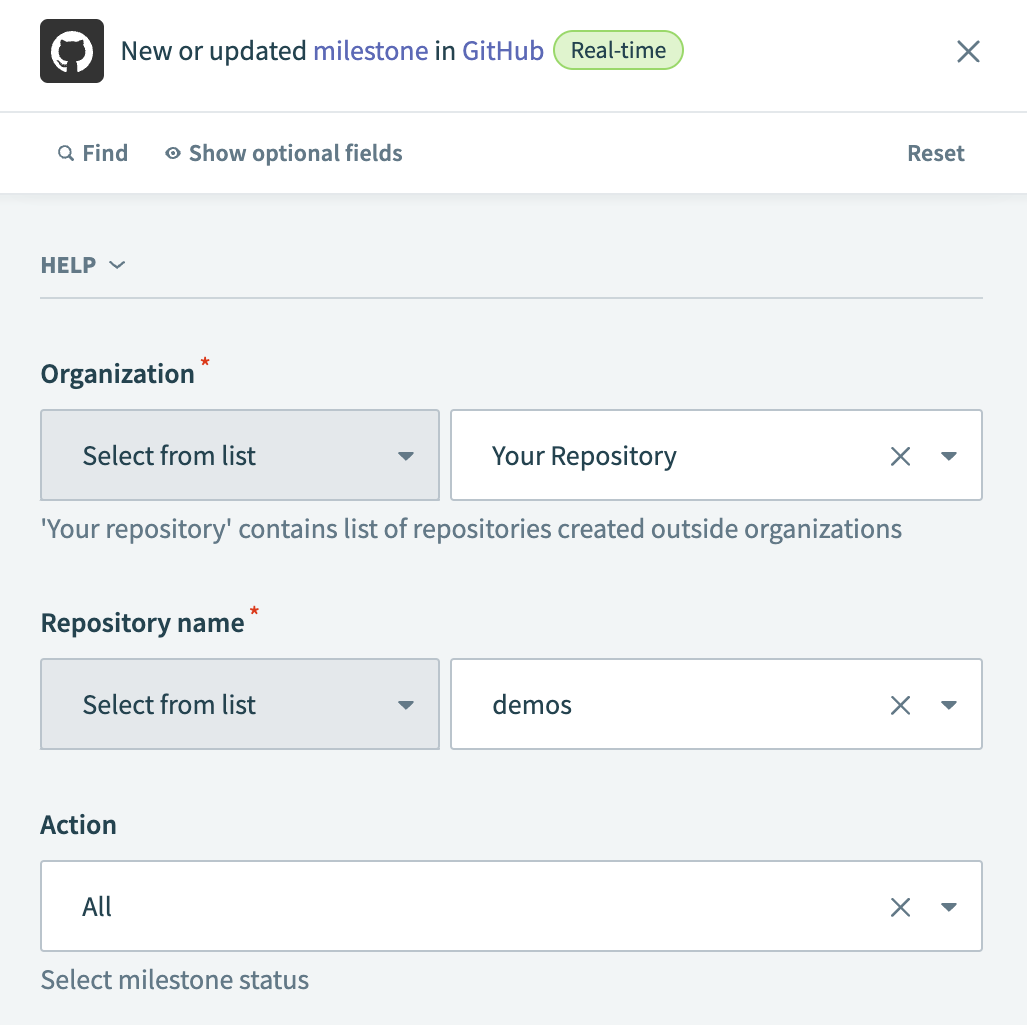Expand the Action dropdown caret
1027x1025 pixels.
coord(948,906)
